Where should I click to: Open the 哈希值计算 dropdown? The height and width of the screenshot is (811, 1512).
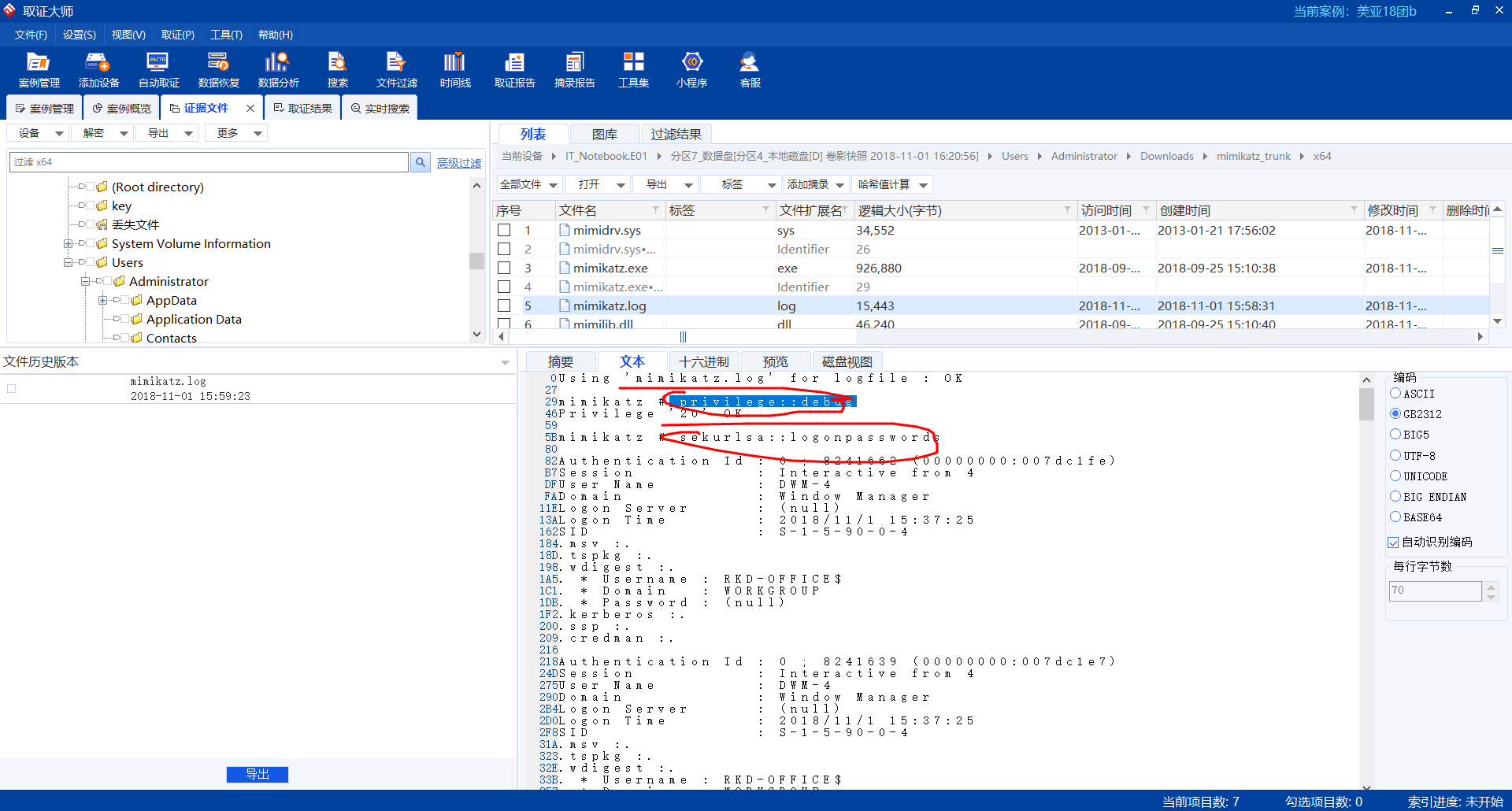coord(892,184)
